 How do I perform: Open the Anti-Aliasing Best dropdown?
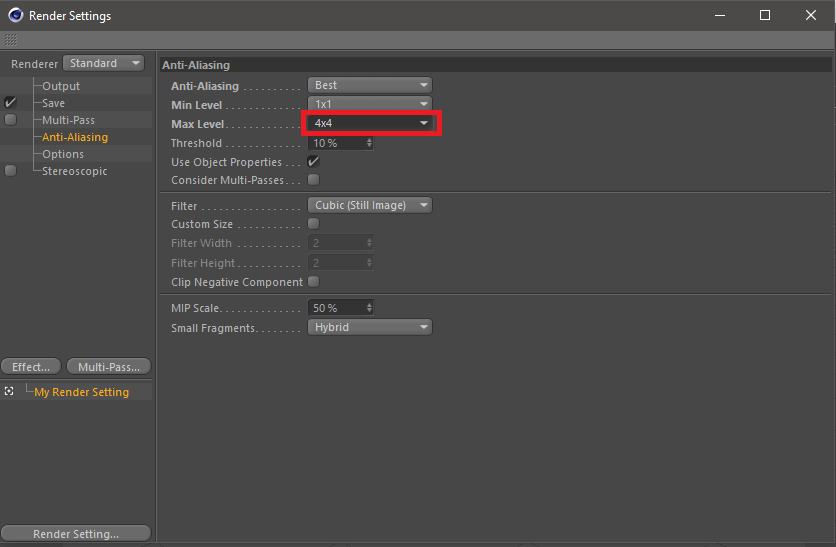(369, 85)
